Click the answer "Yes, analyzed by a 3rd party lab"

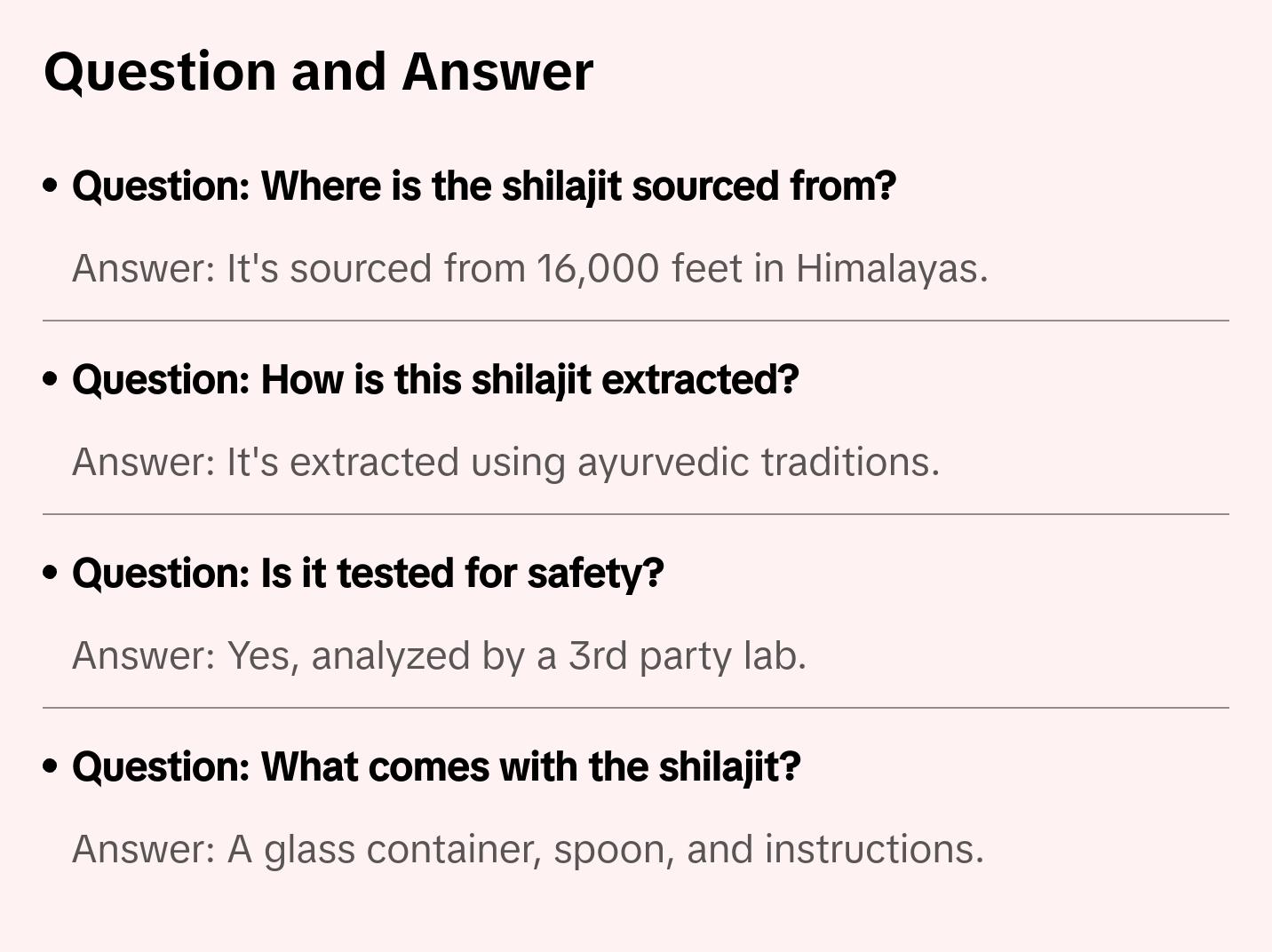coord(439,655)
